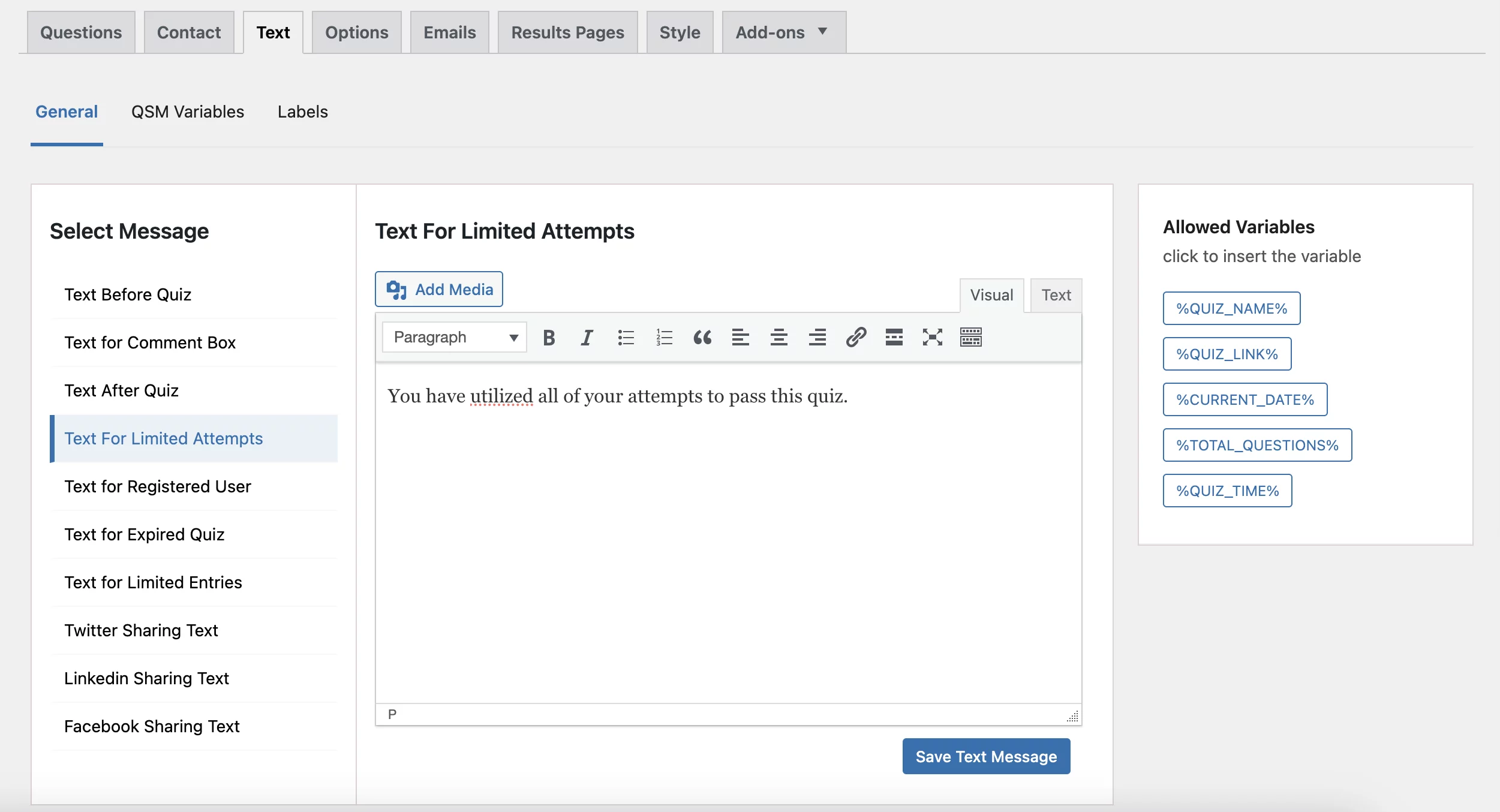Insert a blockquote

point(703,337)
